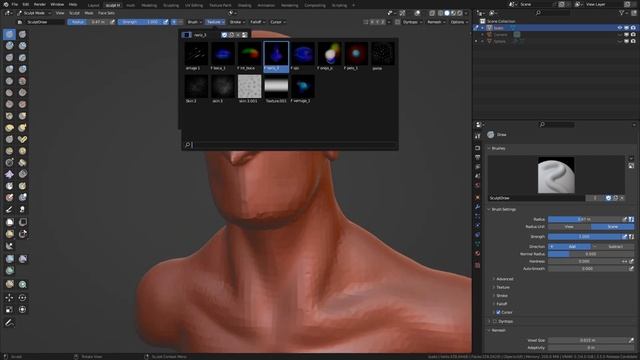Adjust Normal Radius slider
The image size is (640, 360).
point(591,254)
